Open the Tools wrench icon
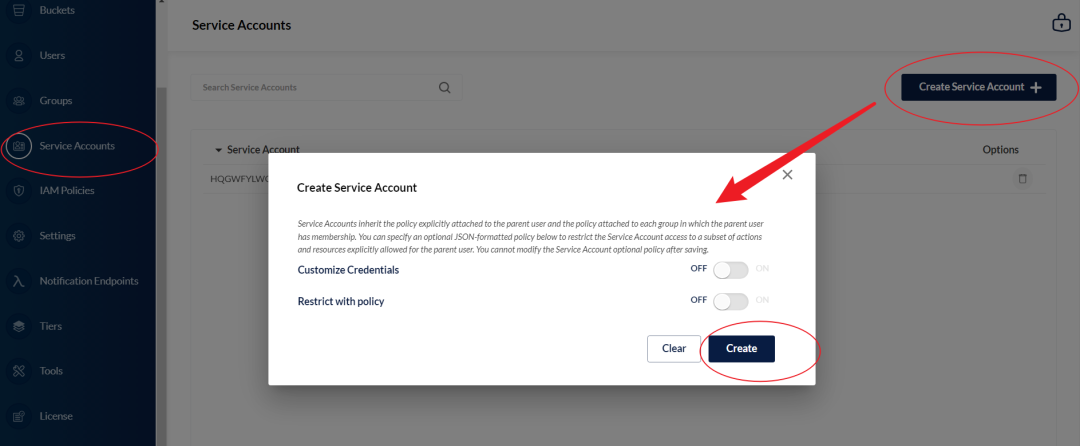The width and height of the screenshot is (1080, 446). pyautogui.click(x=19, y=371)
